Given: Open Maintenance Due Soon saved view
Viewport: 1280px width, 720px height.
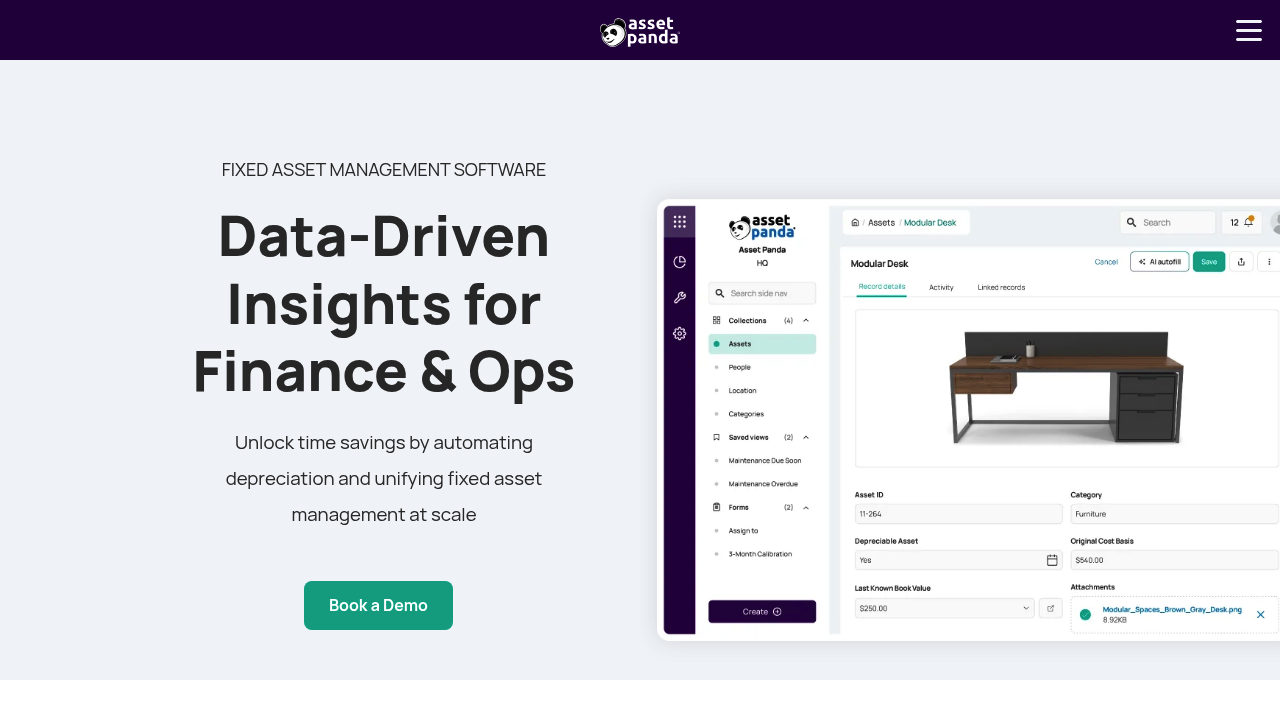Looking at the screenshot, I should 764,460.
